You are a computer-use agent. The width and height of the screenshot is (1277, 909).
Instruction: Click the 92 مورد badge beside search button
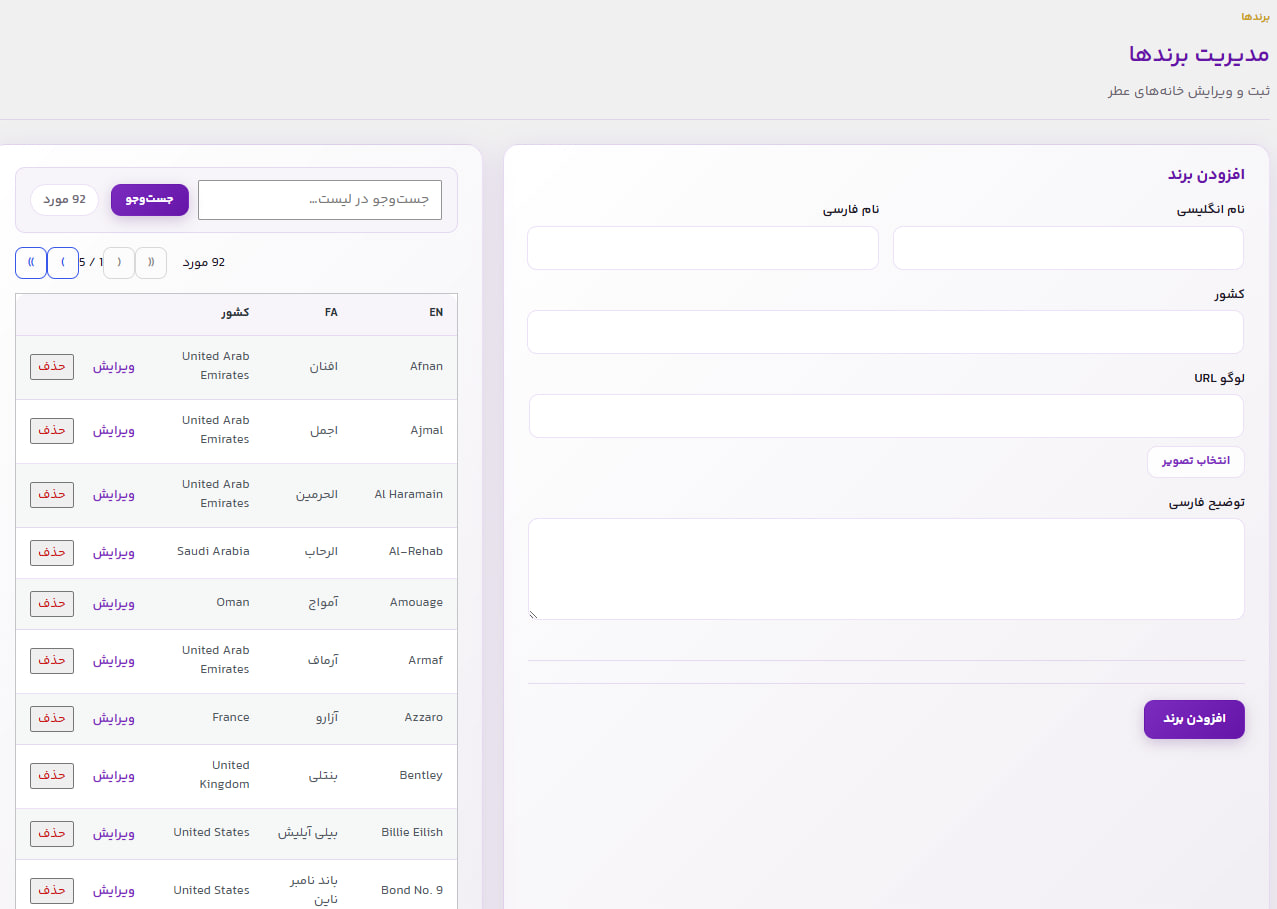64,200
